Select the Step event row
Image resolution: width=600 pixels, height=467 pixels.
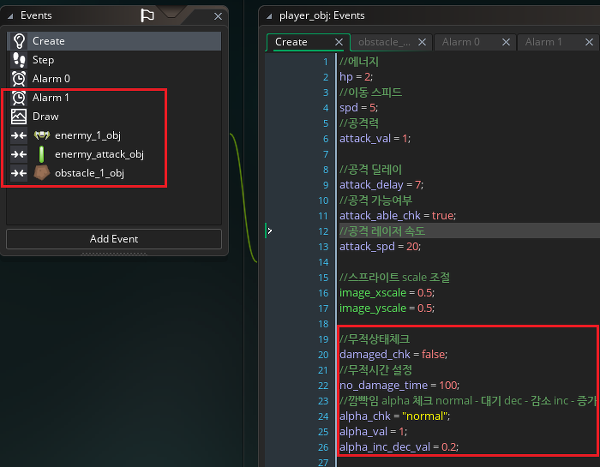114,60
